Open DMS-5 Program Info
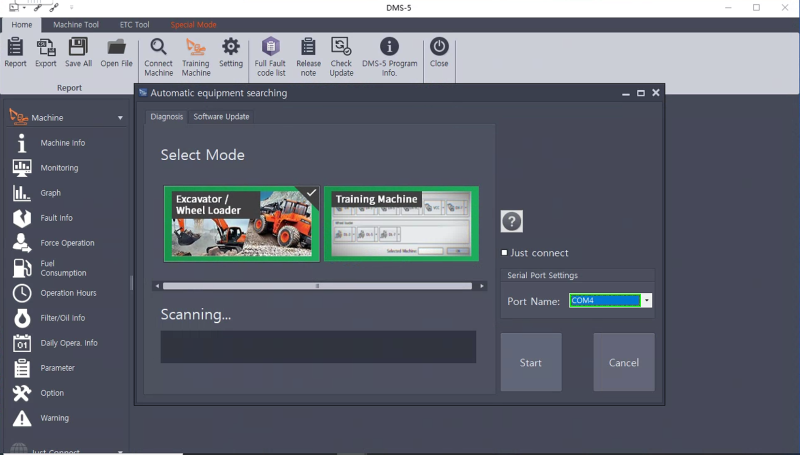The height and width of the screenshot is (455, 800). click(x=389, y=56)
